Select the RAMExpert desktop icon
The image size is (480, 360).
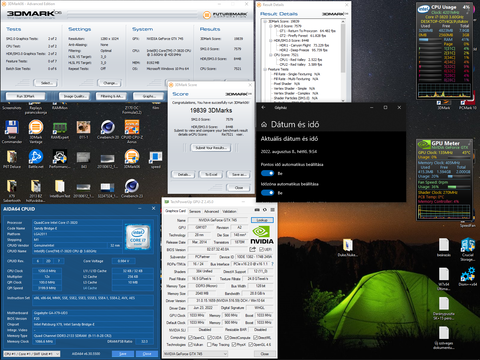[x=60, y=130]
